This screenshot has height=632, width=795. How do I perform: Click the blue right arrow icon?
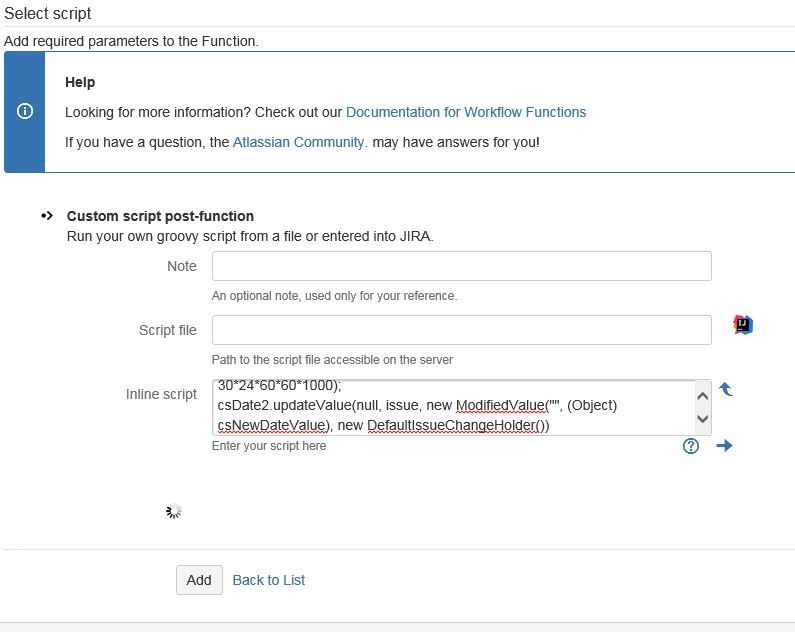click(x=725, y=446)
